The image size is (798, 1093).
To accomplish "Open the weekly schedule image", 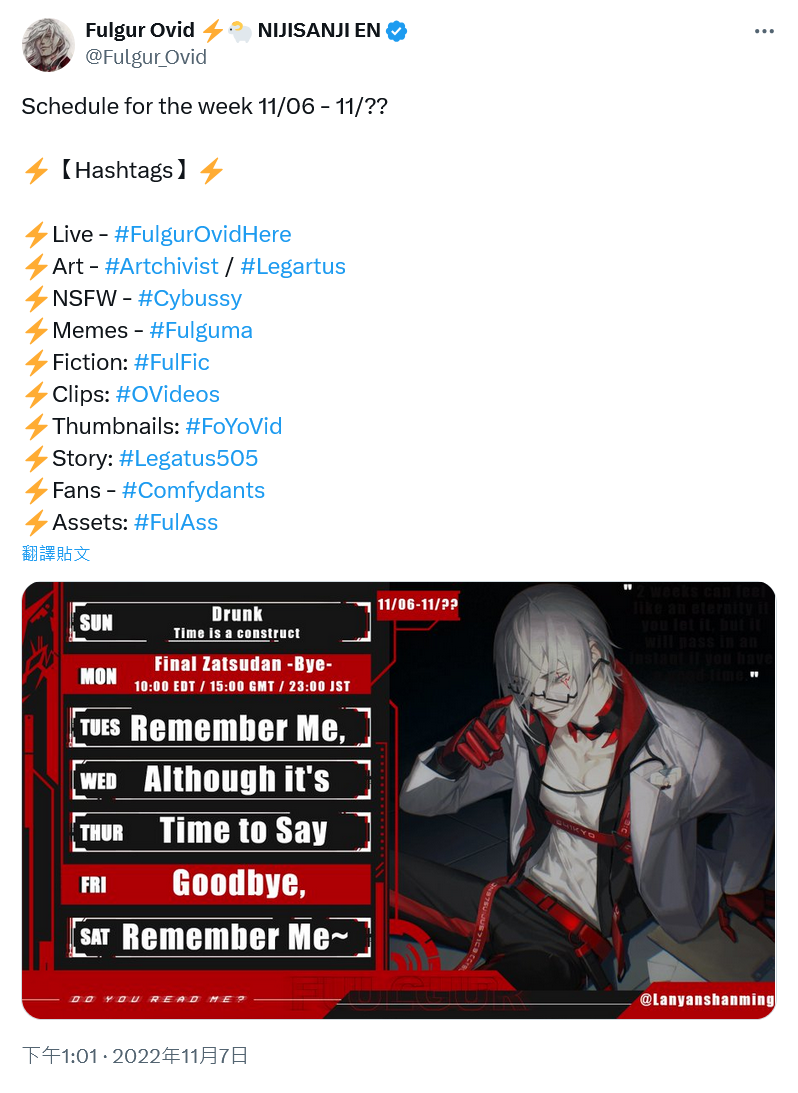I will pyautogui.click(x=398, y=800).
